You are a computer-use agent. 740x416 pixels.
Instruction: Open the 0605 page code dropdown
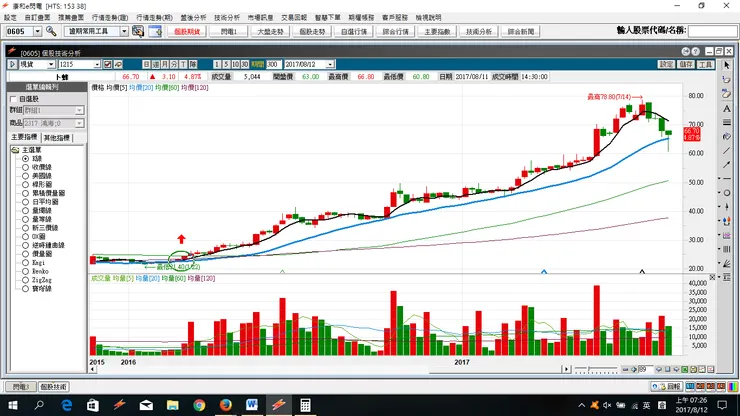[x=37, y=31]
